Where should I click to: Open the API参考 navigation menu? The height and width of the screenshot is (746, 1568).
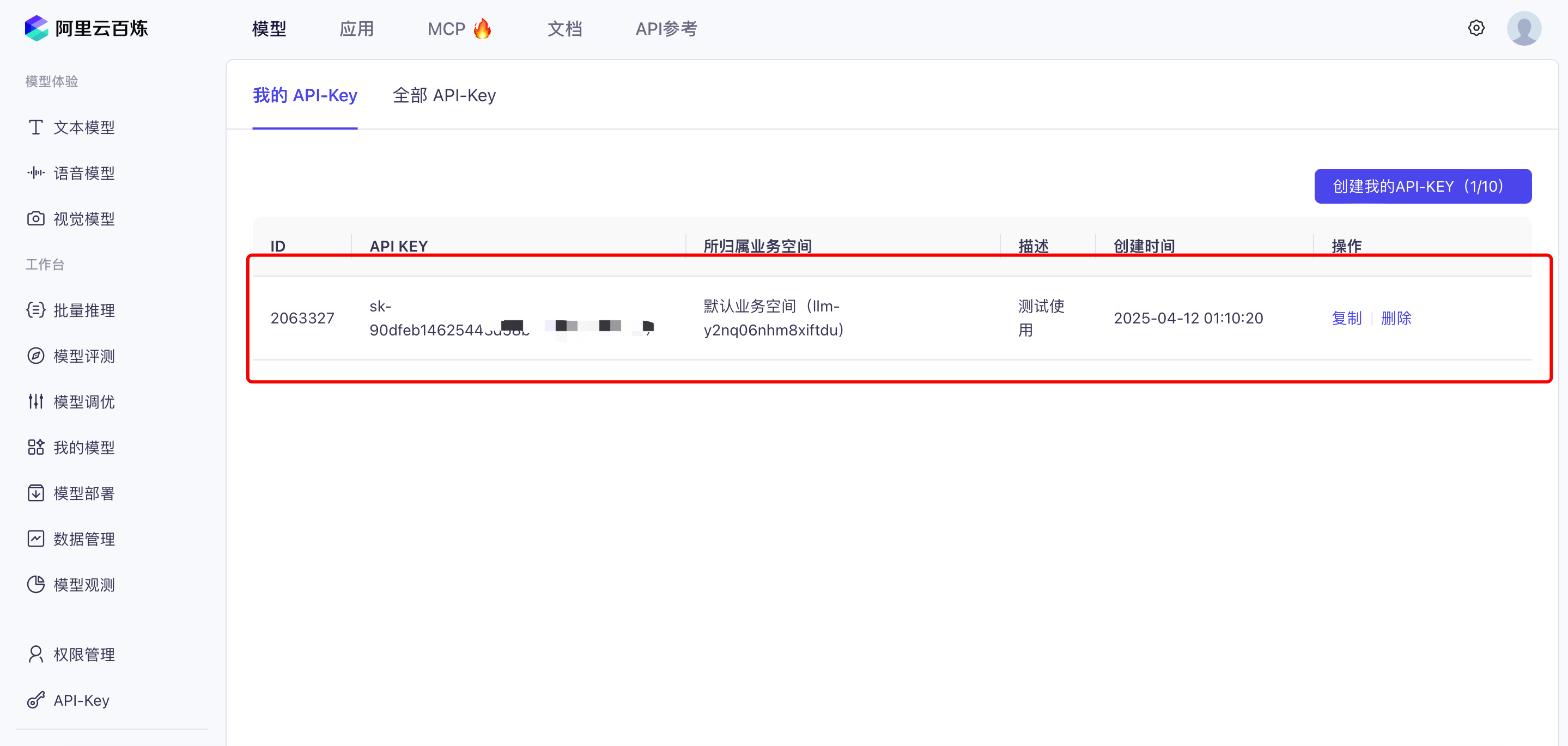point(666,29)
